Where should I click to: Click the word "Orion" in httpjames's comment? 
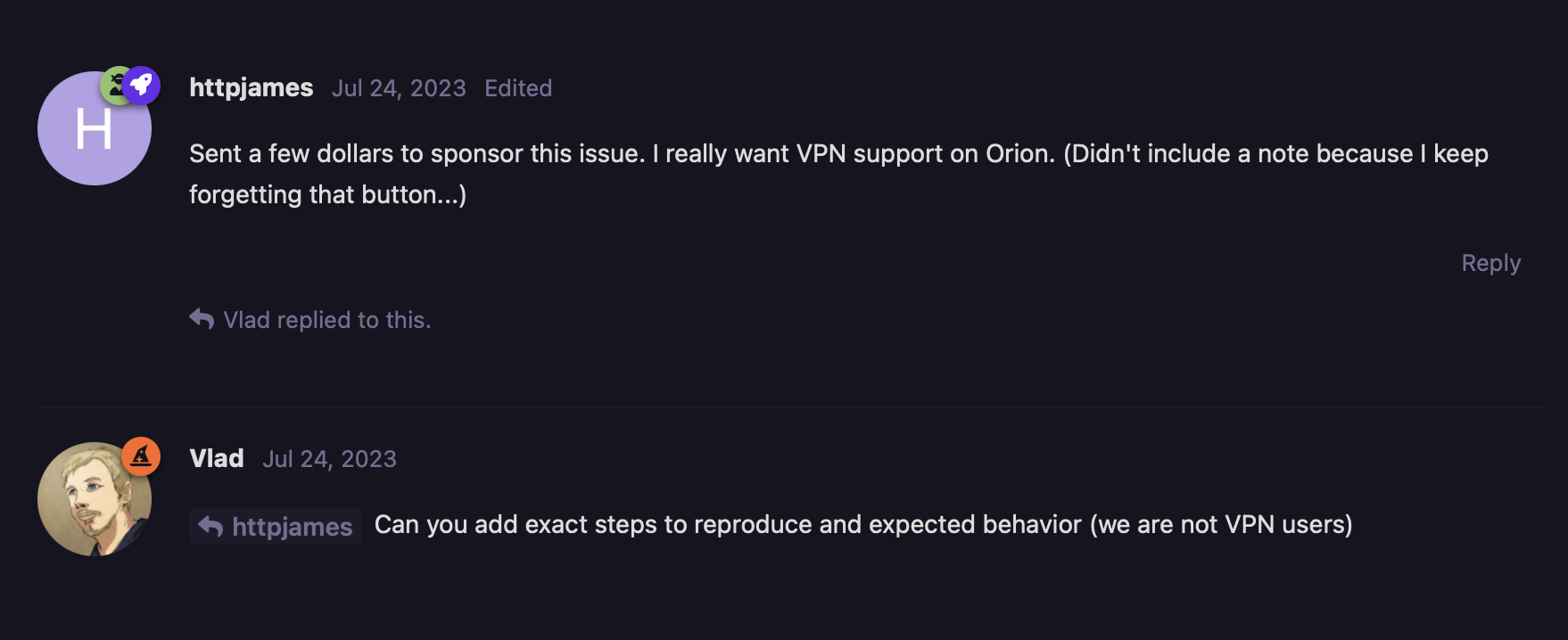pos(1018,153)
